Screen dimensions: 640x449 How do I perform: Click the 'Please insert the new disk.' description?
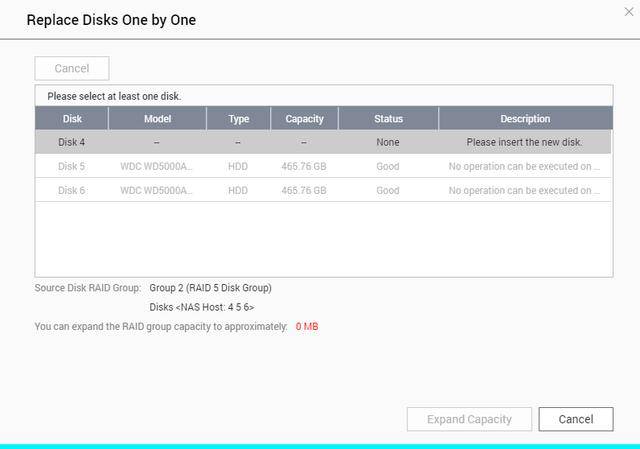click(x=525, y=142)
